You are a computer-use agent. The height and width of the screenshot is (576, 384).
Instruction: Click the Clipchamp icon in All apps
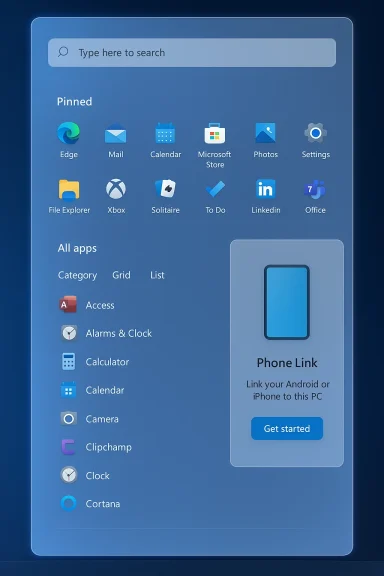[x=68, y=447]
